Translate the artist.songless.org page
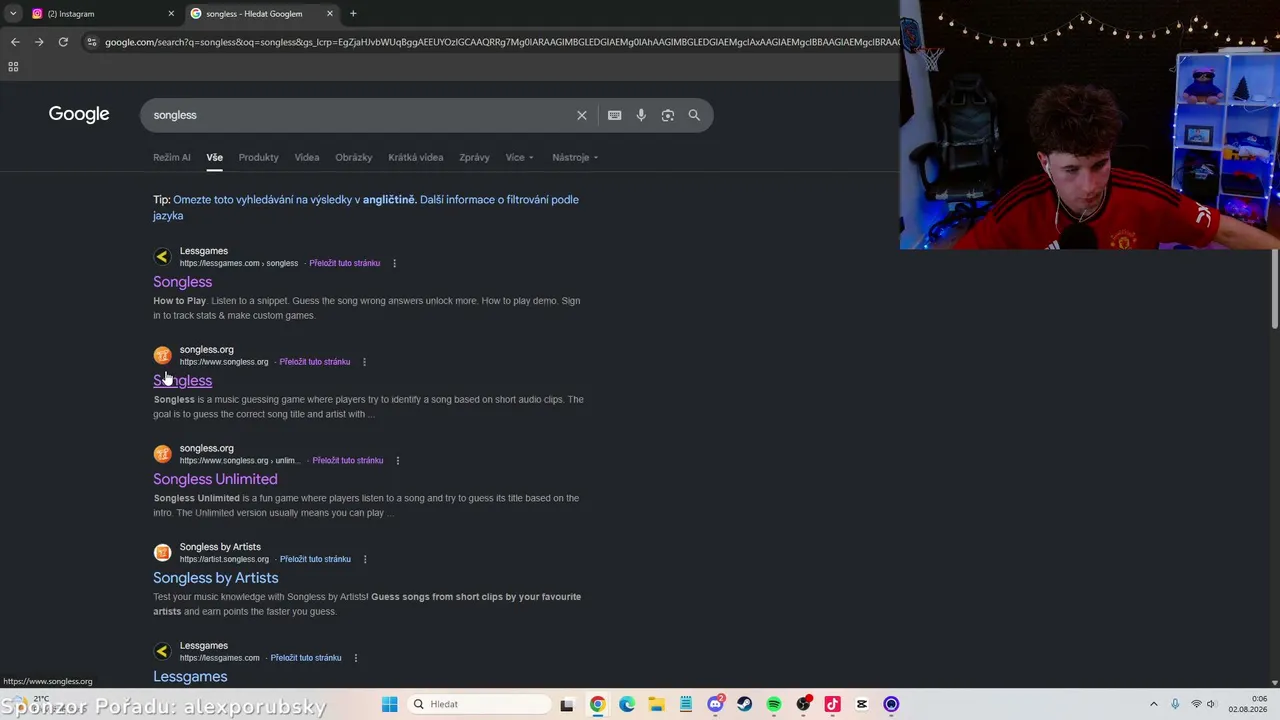 pos(315,559)
